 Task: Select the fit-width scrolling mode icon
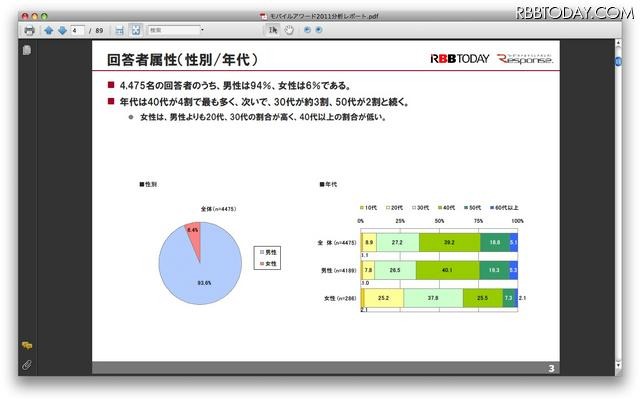pos(120,30)
